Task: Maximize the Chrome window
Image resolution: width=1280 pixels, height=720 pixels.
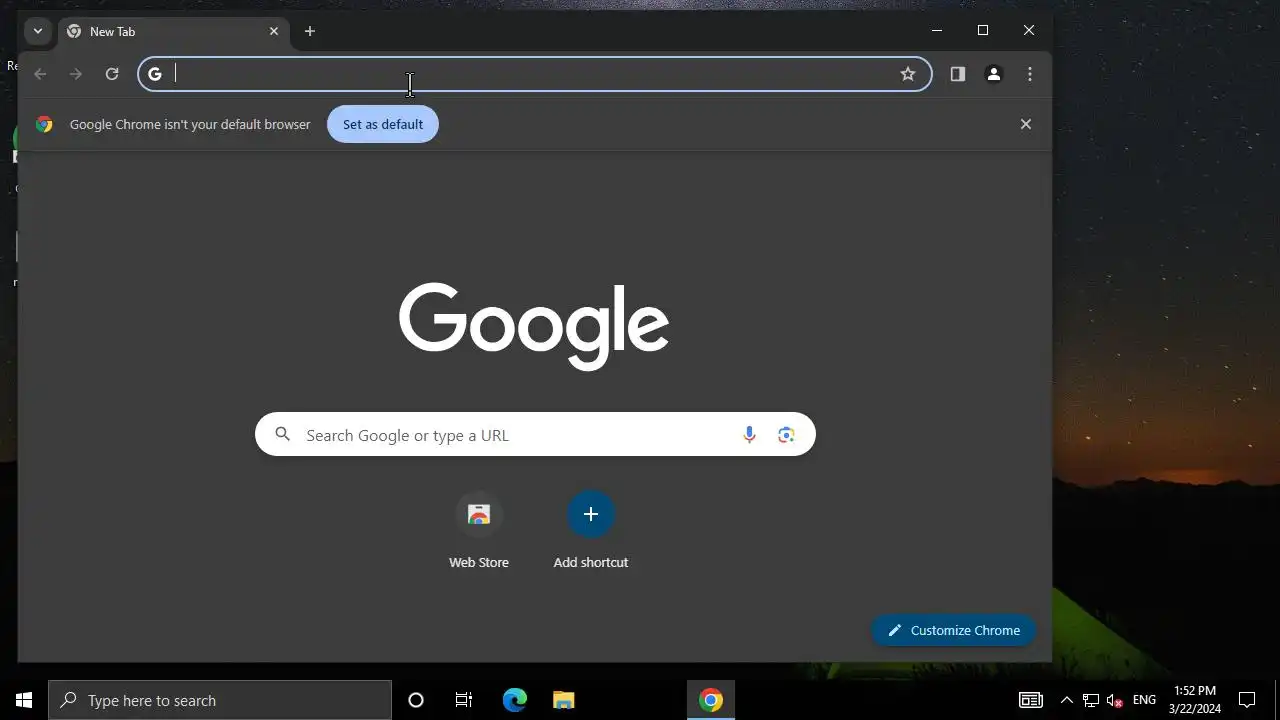Action: (983, 31)
